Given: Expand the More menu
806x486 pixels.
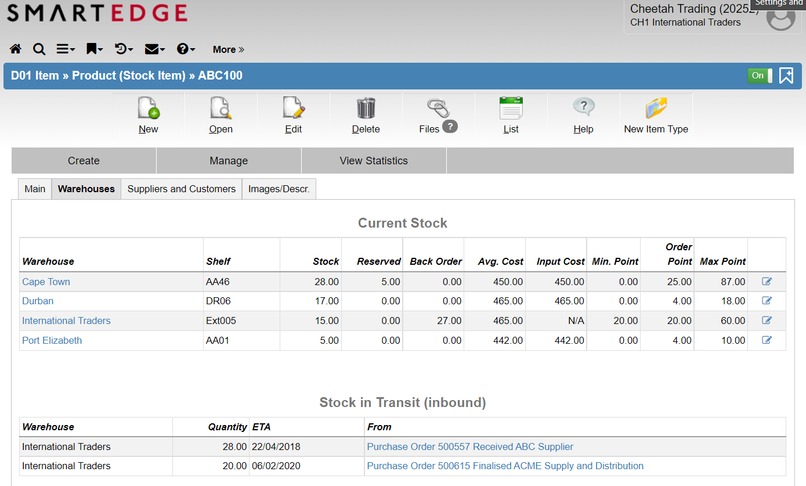Looking at the screenshot, I should click(228, 49).
